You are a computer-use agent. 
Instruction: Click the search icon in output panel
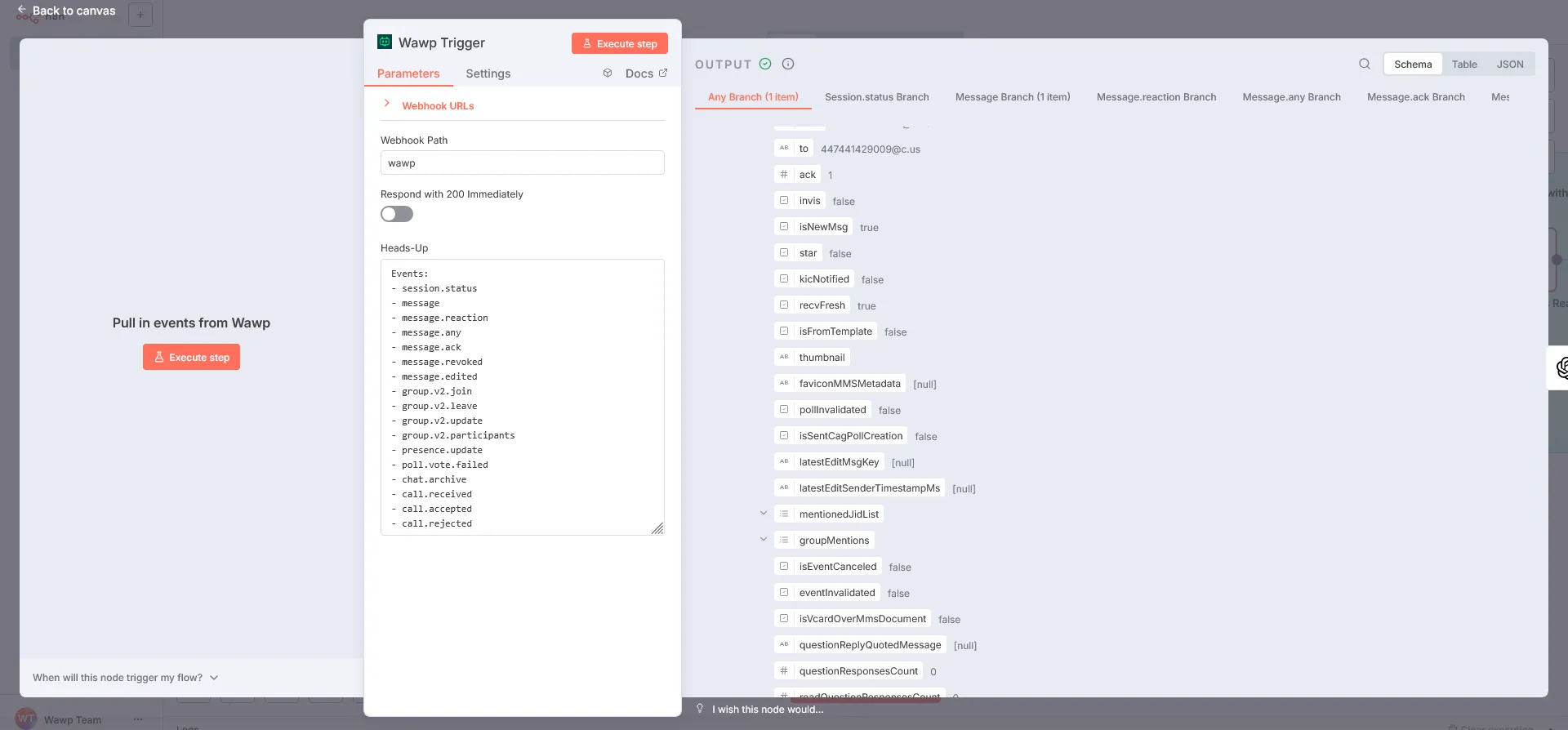[1364, 64]
